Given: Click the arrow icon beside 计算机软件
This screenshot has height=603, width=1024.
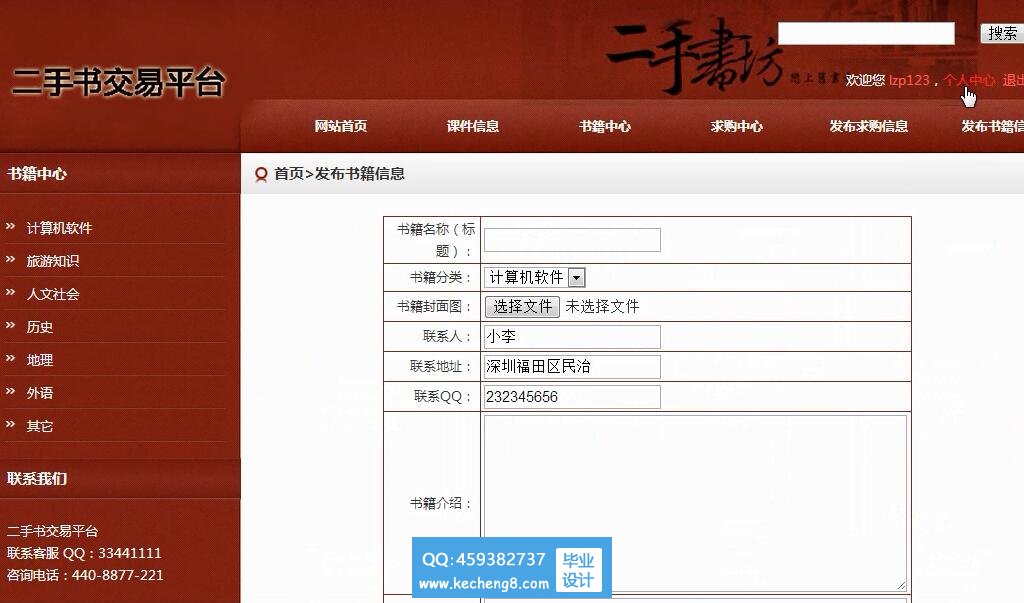Looking at the screenshot, I should click(10, 226).
